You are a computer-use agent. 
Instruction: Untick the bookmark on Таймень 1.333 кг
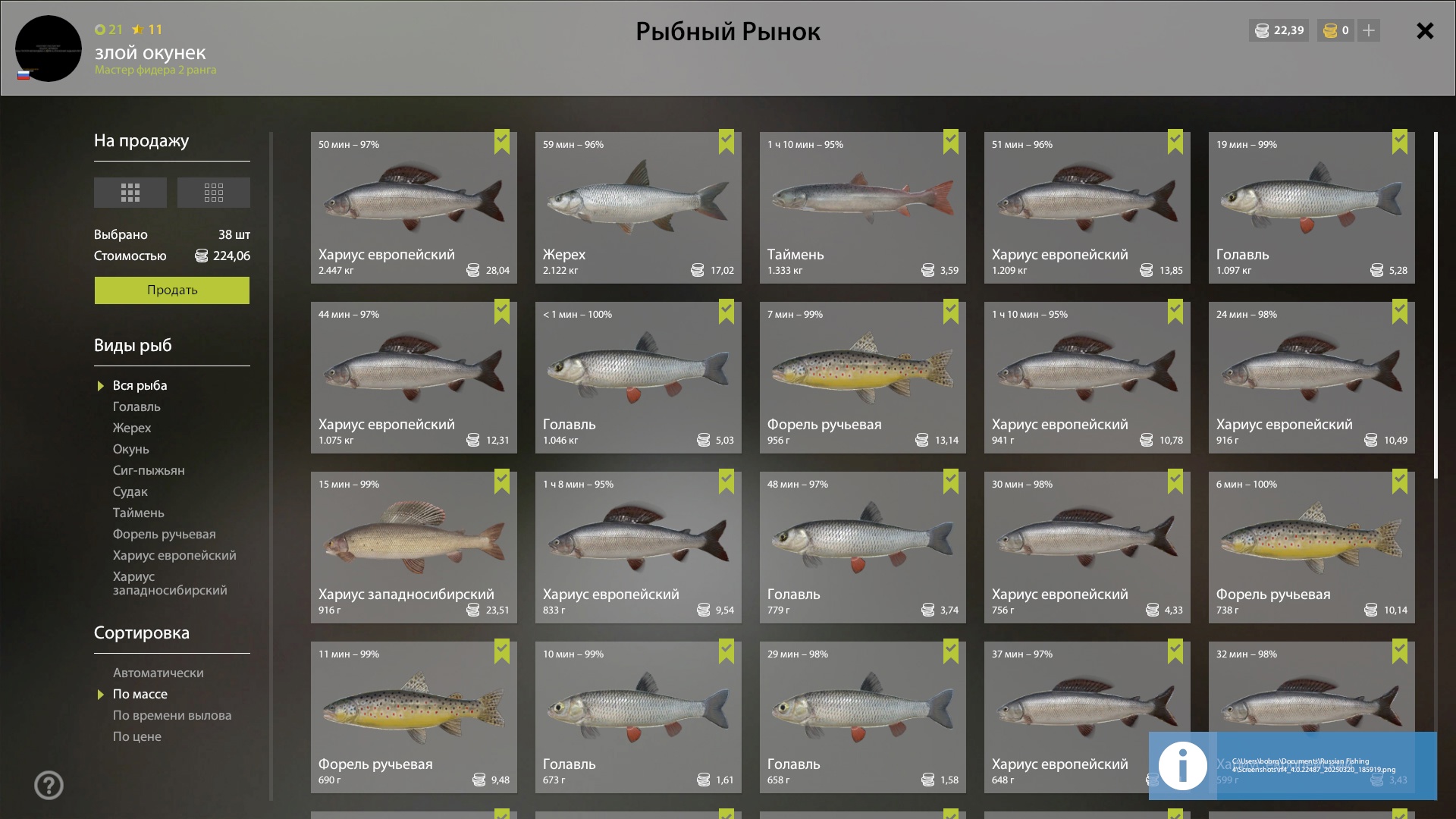tap(951, 142)
